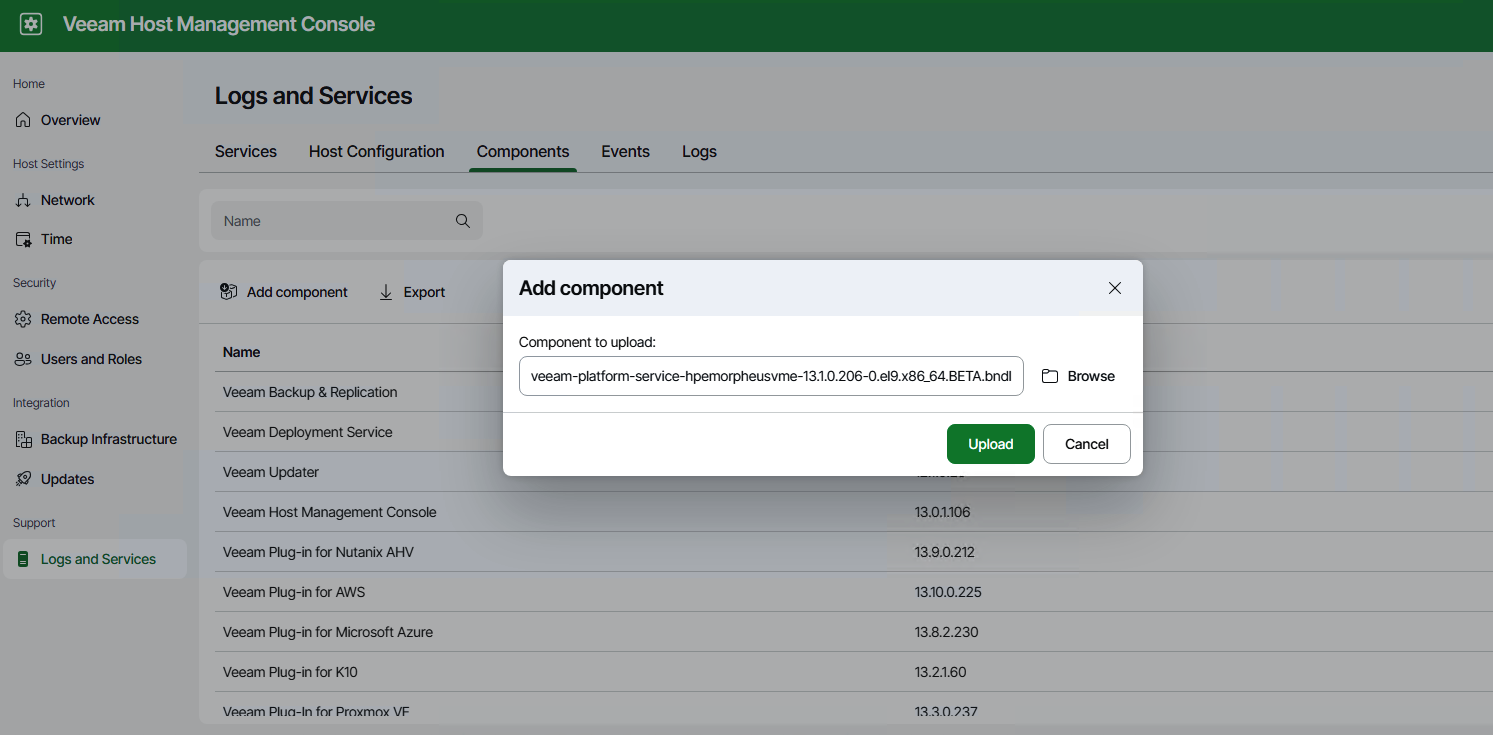Click the Export download arrow icon
The height and width of the screenshot is (735, 1493).
[x=386, y=292]
